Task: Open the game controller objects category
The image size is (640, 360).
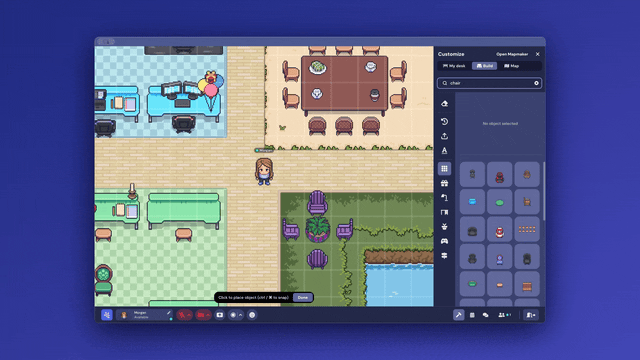Action: pos(444,241)
